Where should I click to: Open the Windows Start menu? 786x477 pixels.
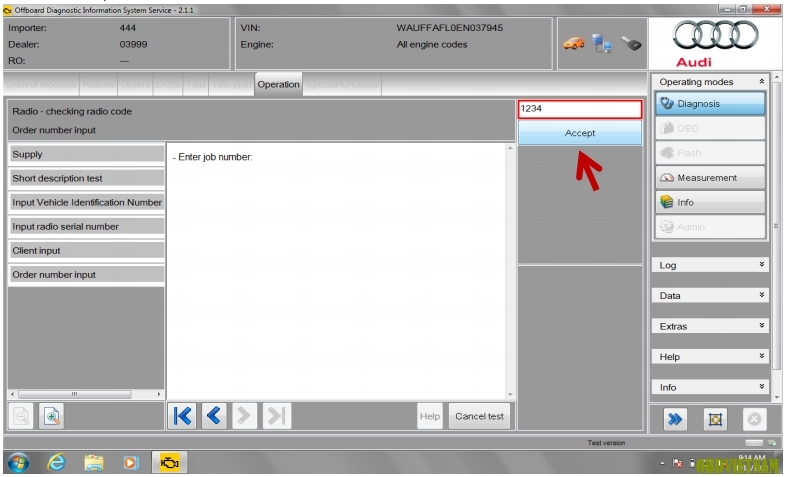(19, 462)
